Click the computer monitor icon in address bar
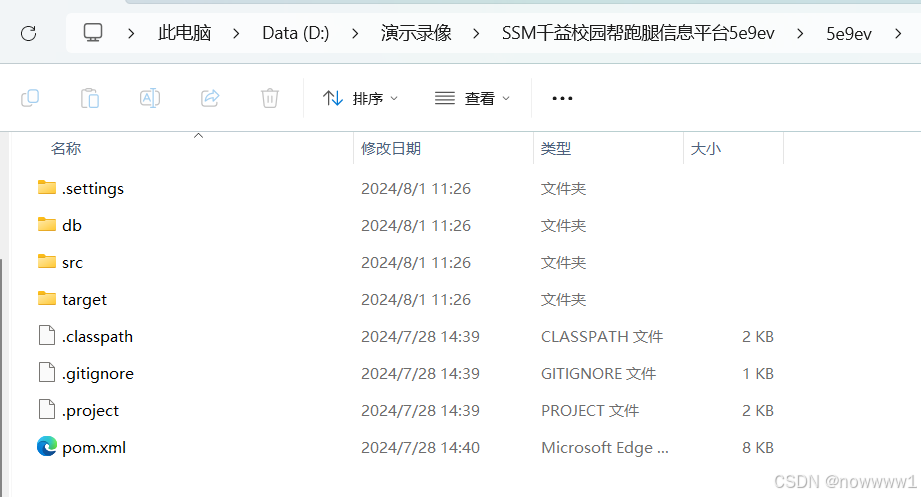Viewport: 921px width, 497px height. click(x=93, y=32)
